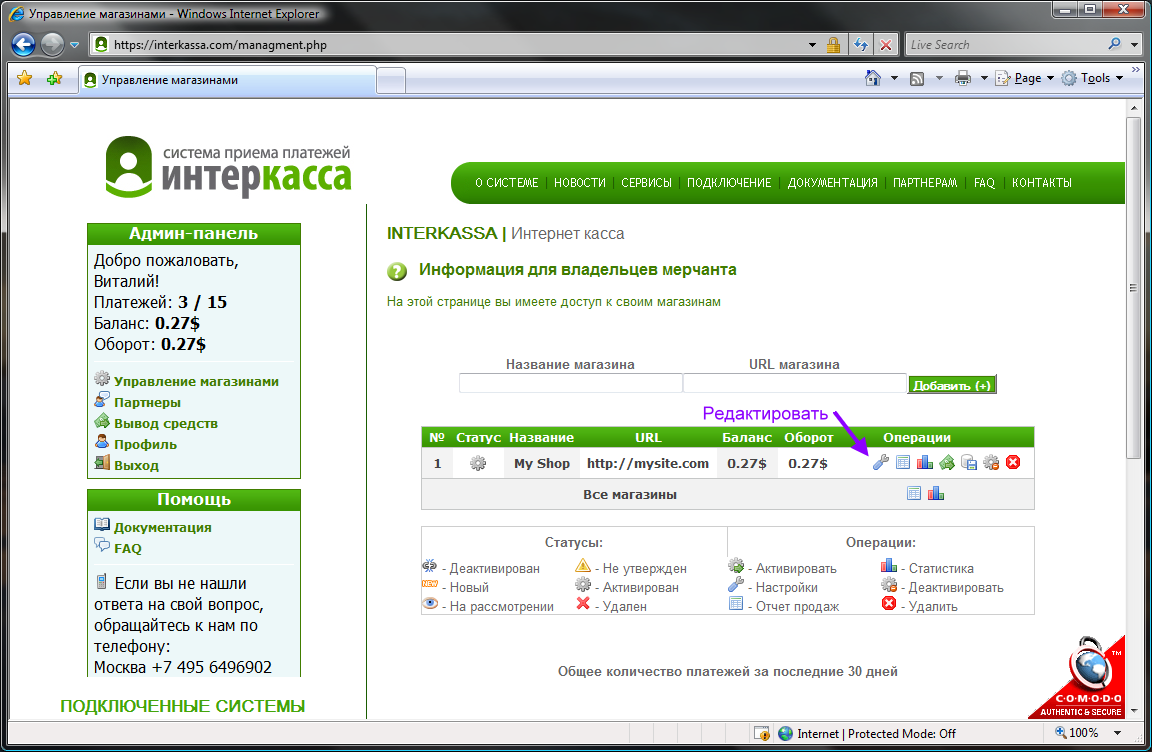Image resolution: width=1152 pixels, height=752 pixels.
Task: Stop loading with the red X button
Action: (x=886, y=45)
